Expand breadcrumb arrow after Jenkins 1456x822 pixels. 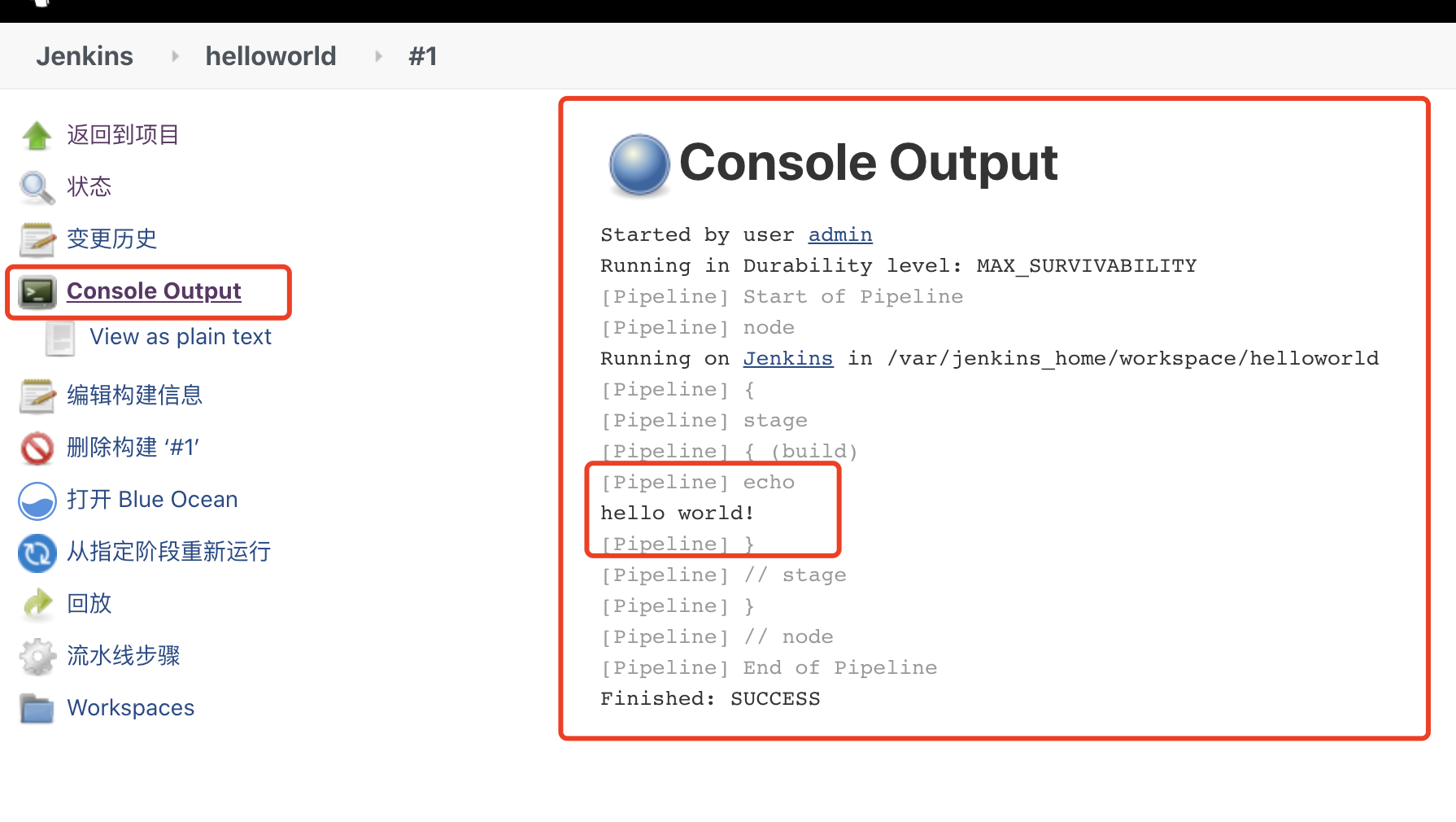[x=175, y=56]
